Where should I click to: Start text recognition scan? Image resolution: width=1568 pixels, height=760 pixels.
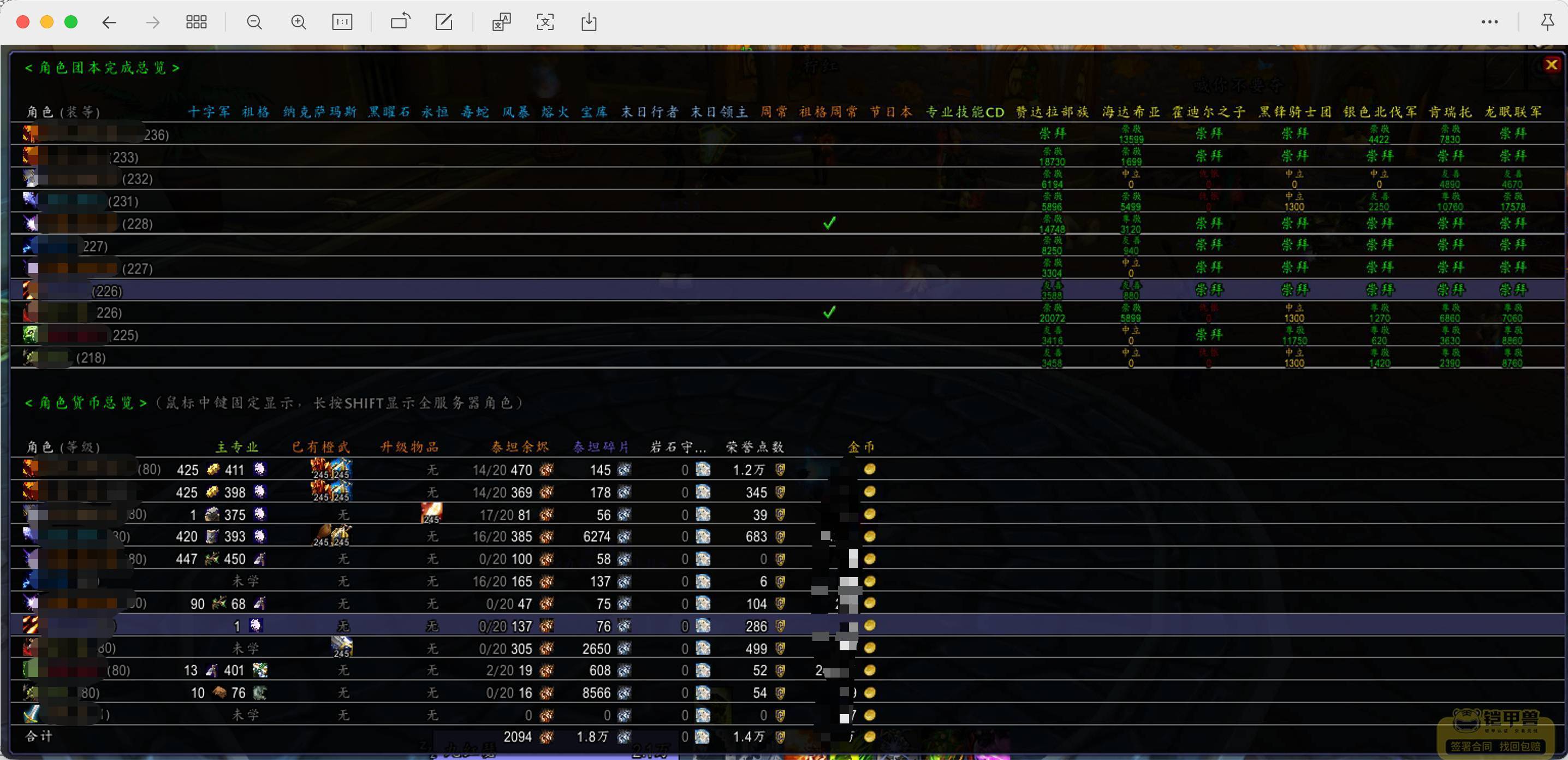(545, 22)
